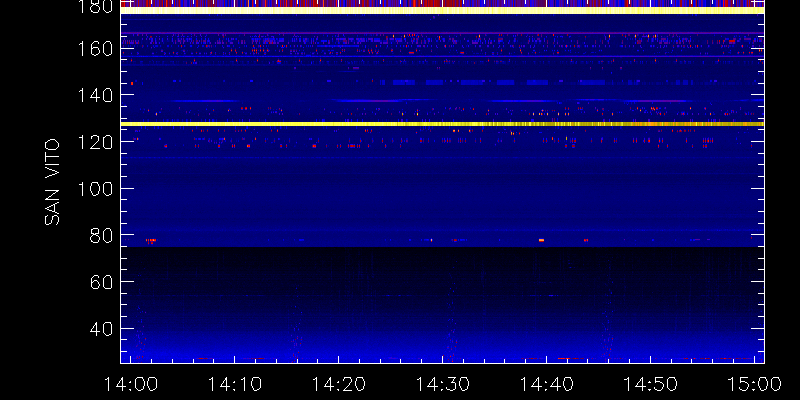800x400 pixels.
Task: Click the 14:40 time axis label
Action: (546, 384)
